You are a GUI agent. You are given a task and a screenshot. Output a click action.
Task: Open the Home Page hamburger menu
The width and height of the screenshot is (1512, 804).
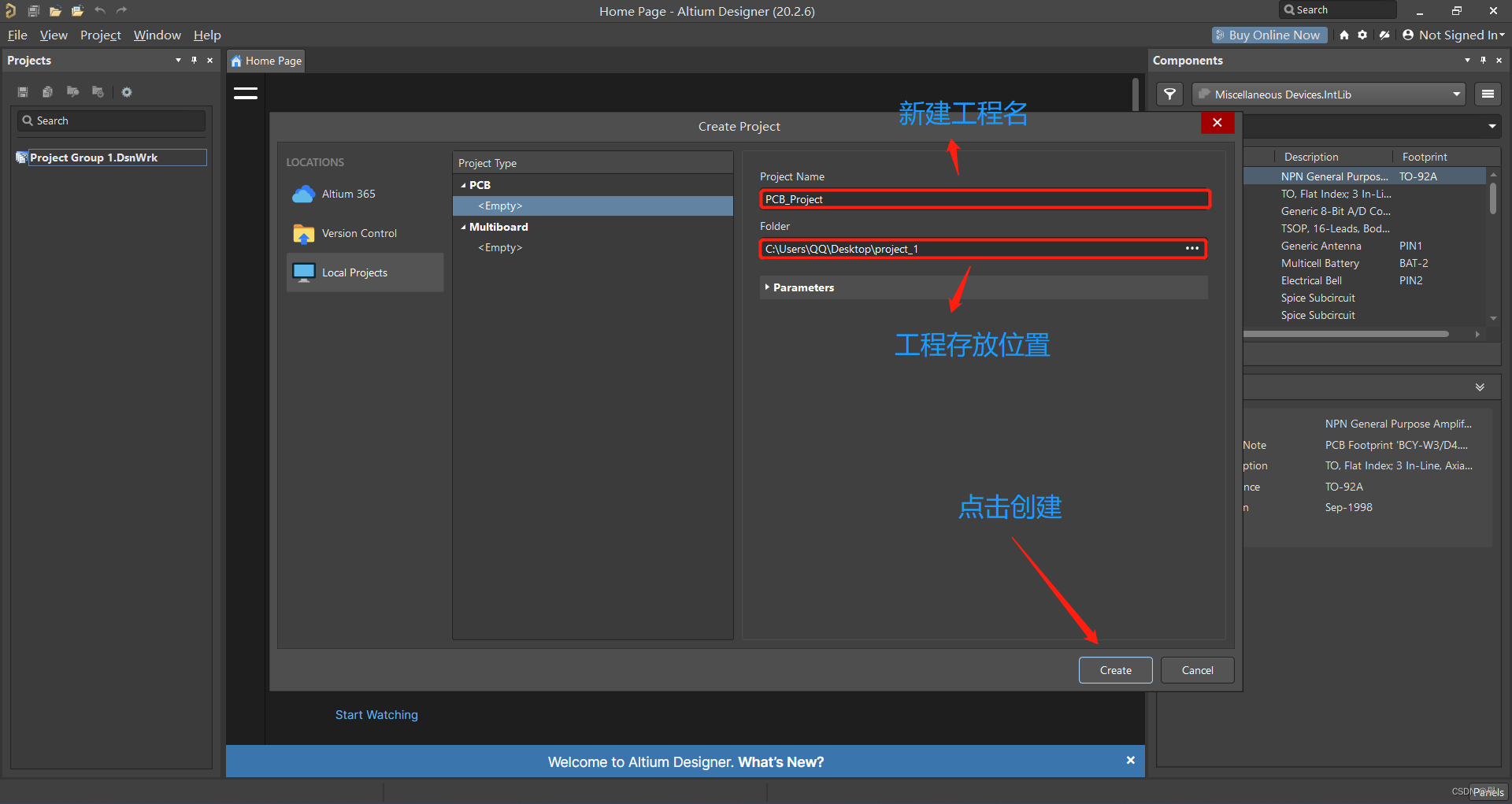pos(246,93)
